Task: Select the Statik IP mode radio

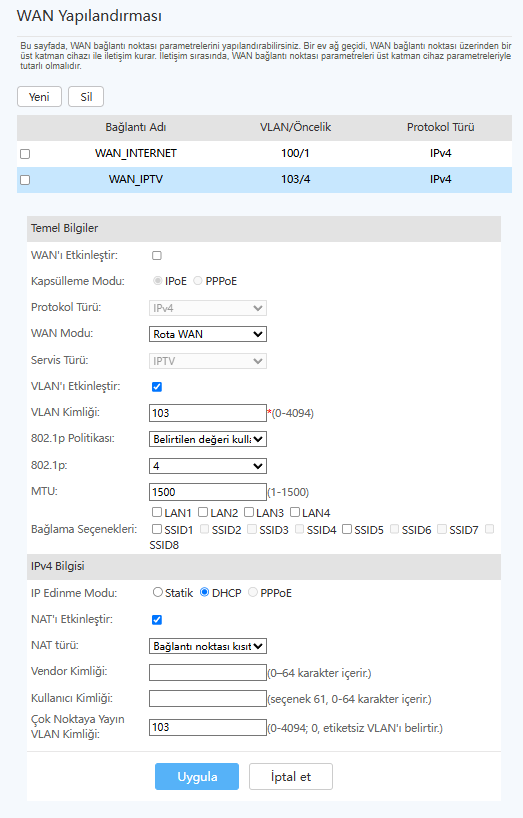Action: click(x=157, y=592)
